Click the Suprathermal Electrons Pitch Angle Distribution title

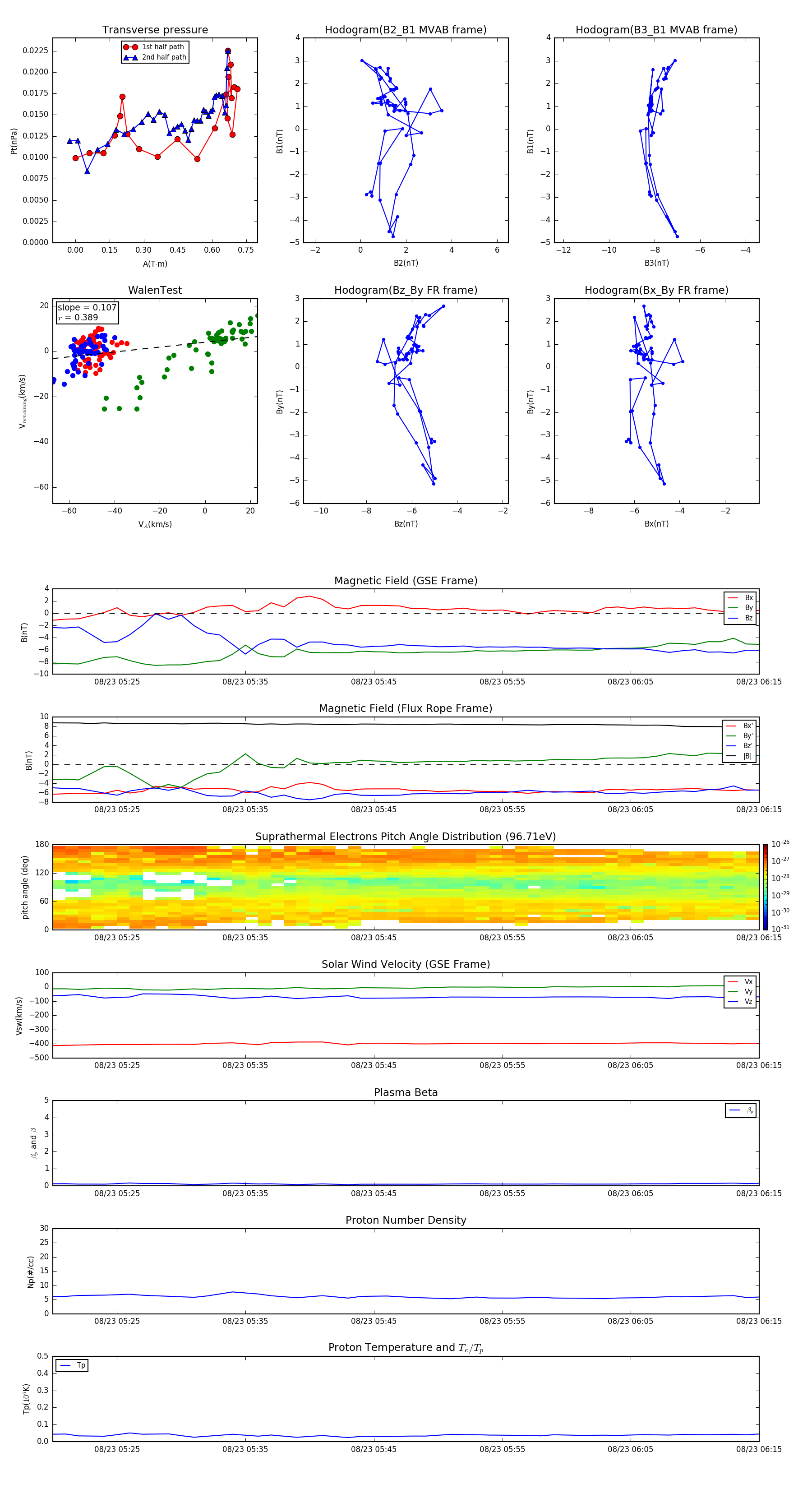tap(406, 837)
